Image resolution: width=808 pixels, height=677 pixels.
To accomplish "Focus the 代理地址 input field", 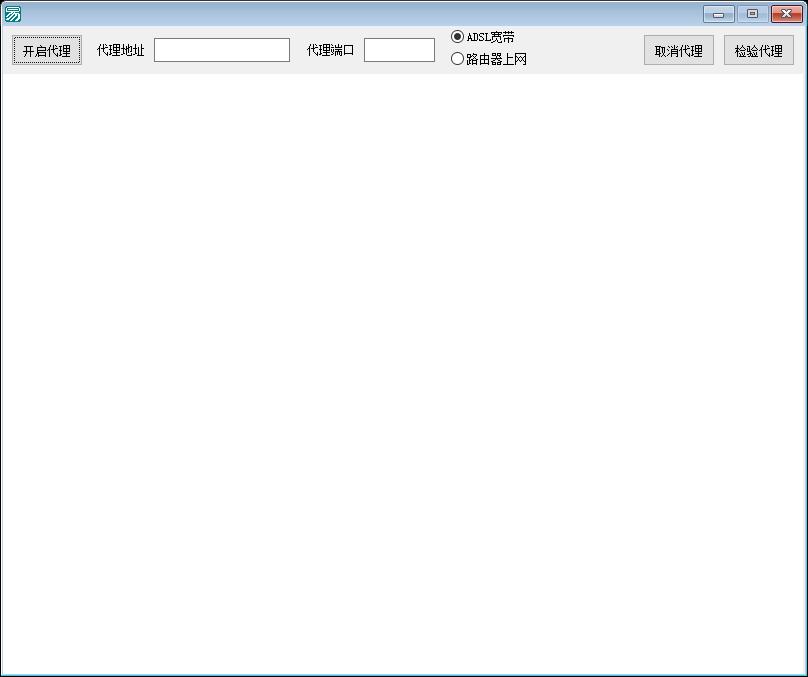I will [222, 50].
